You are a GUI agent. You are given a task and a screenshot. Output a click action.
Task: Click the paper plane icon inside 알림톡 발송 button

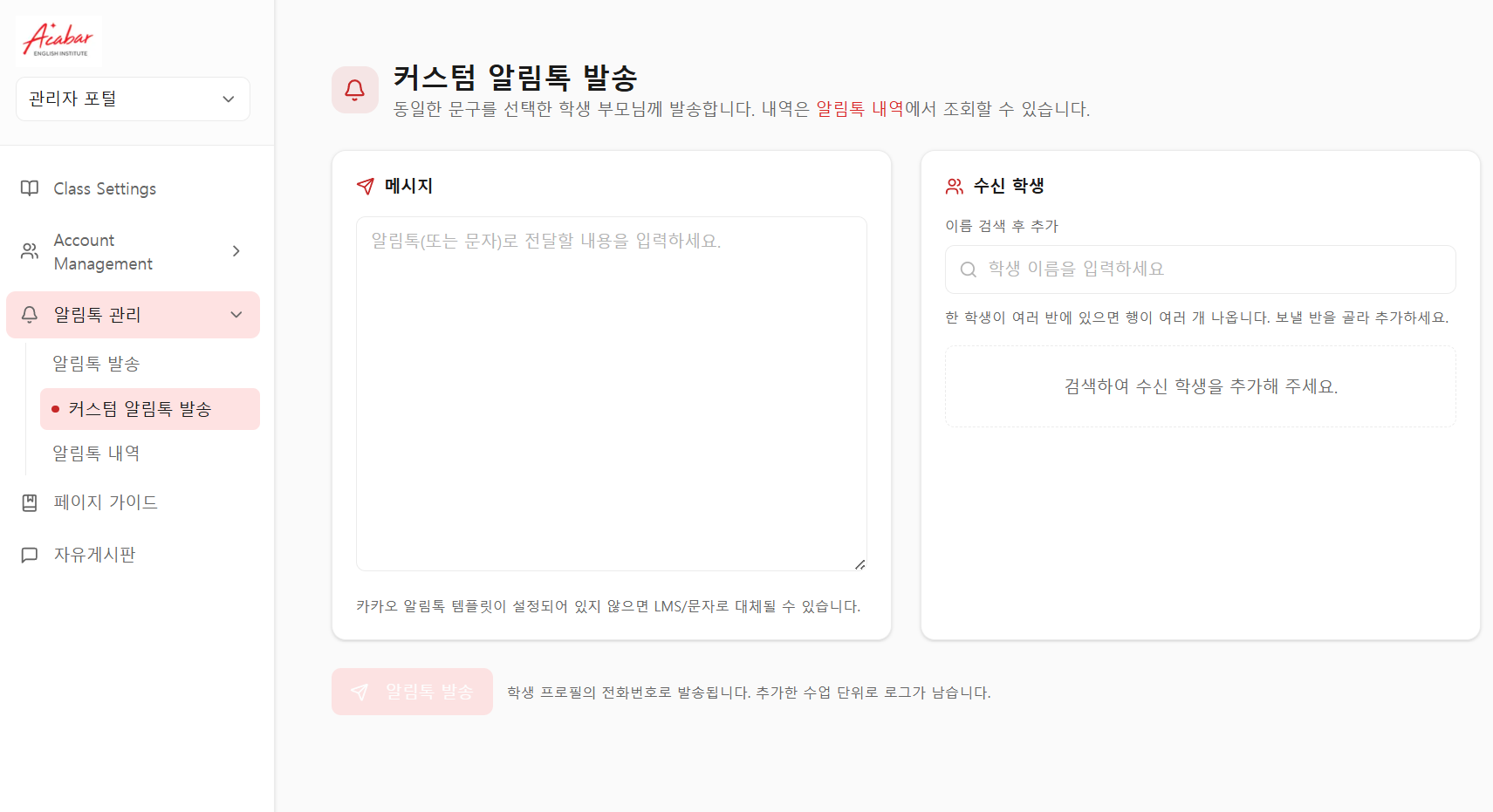click(x=360, y=692)
